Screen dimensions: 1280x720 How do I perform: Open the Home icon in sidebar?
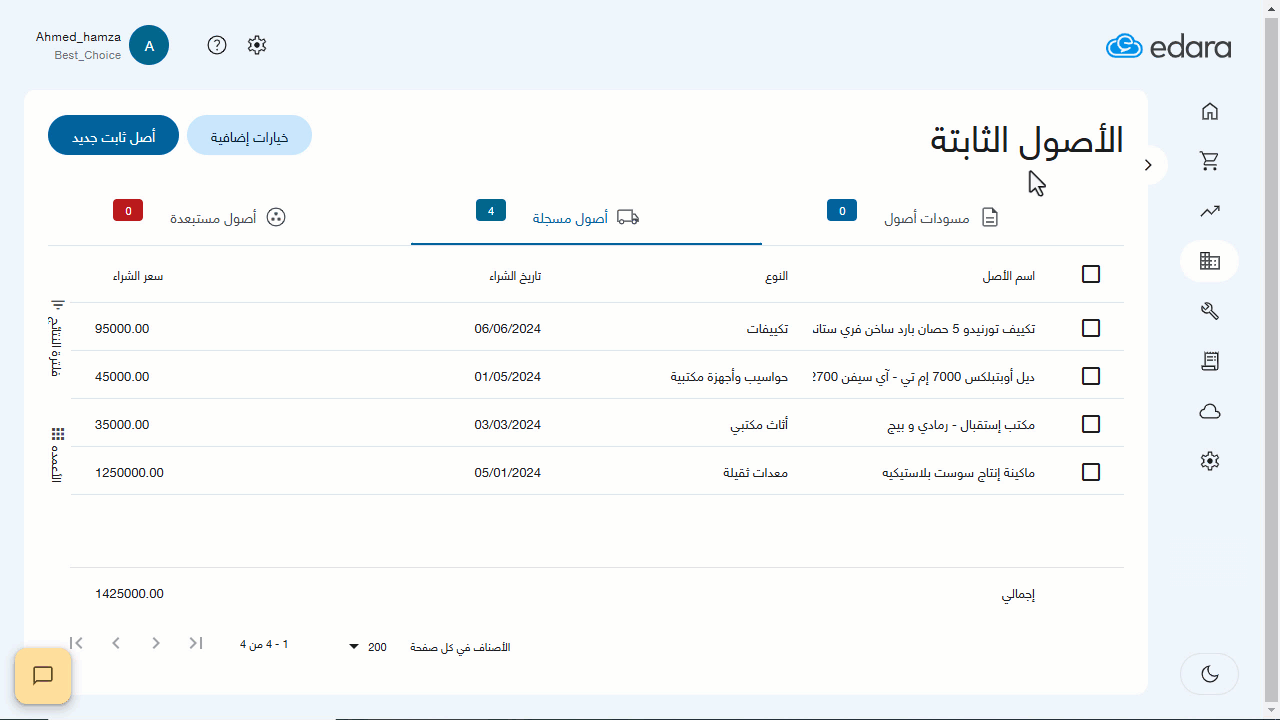pyautogui.click(x=1209, y=111)
